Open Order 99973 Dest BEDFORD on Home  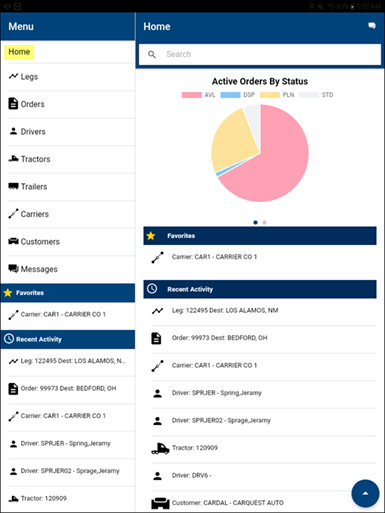(260, 338)
